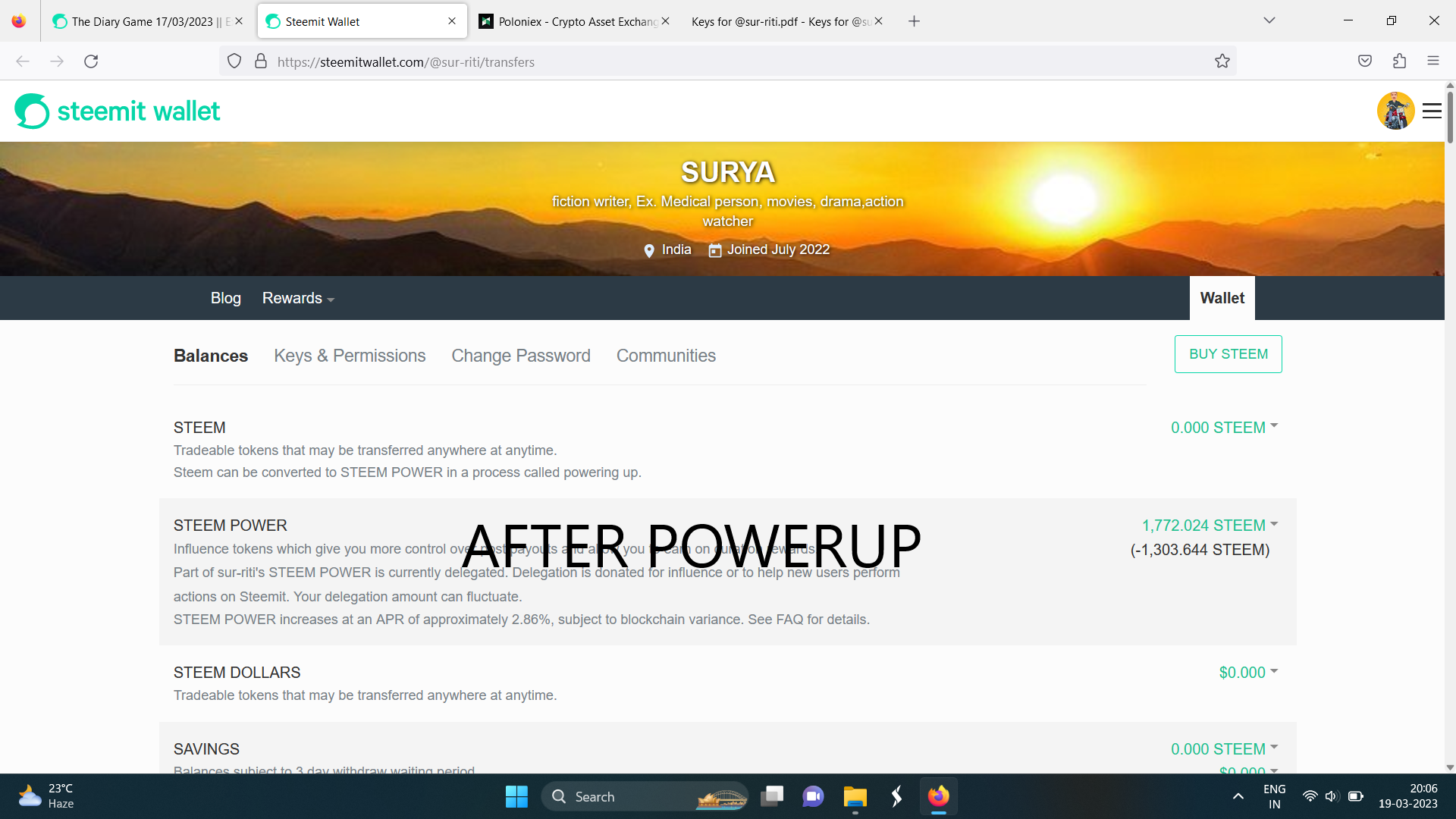Open the user avatar profile menu

point(1395,111)
